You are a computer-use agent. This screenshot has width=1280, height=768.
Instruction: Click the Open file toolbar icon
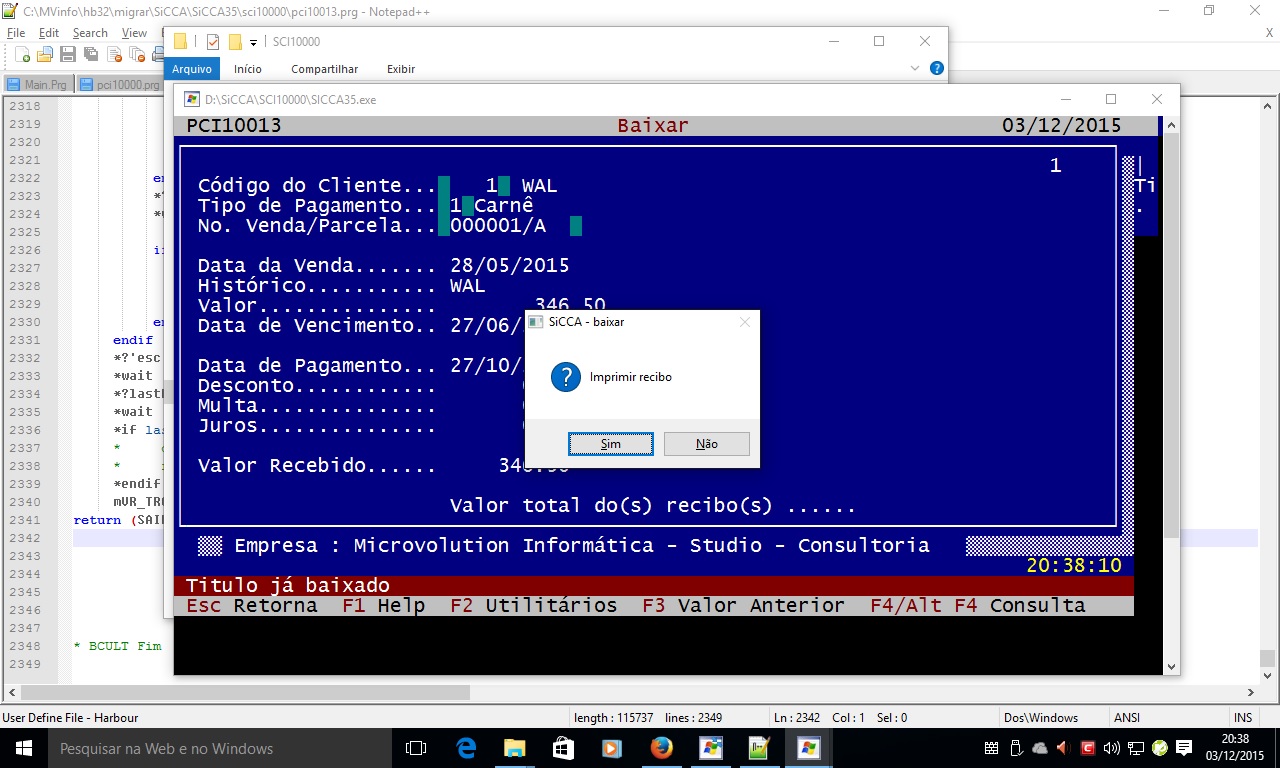pyautogui.click(x=45, y=54)
